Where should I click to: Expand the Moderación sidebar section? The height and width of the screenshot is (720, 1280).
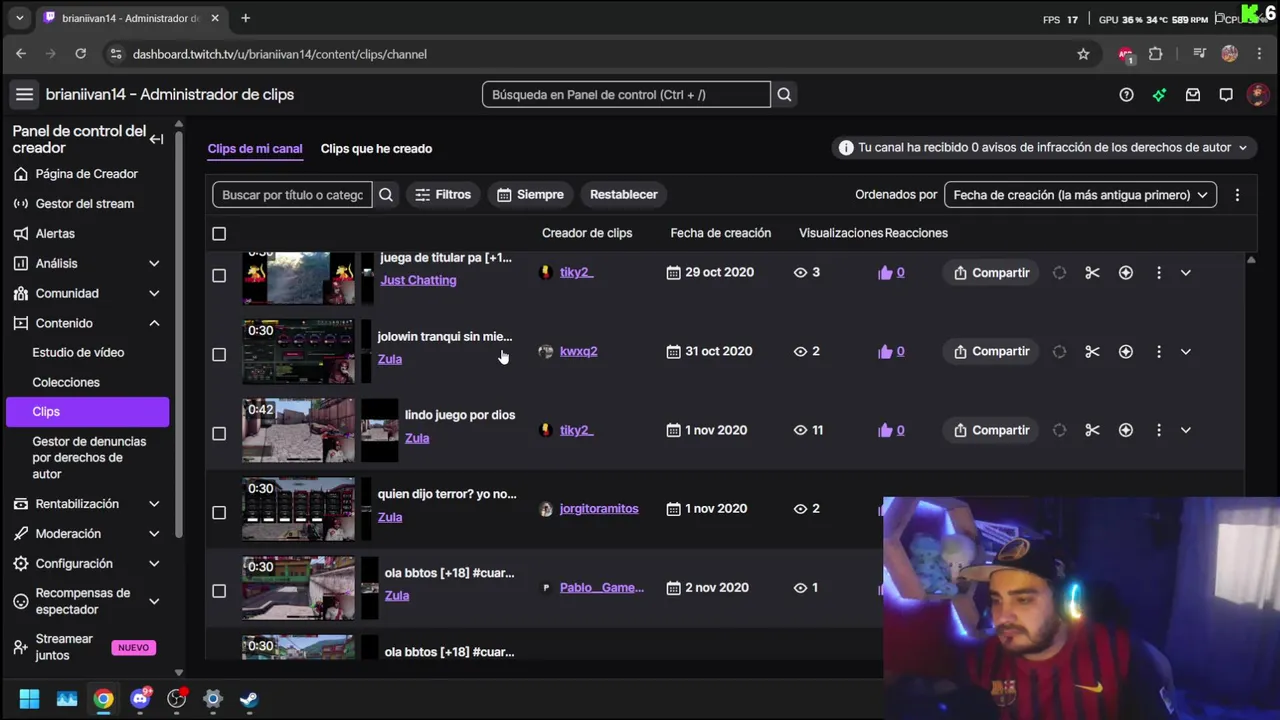pos(154,534)
